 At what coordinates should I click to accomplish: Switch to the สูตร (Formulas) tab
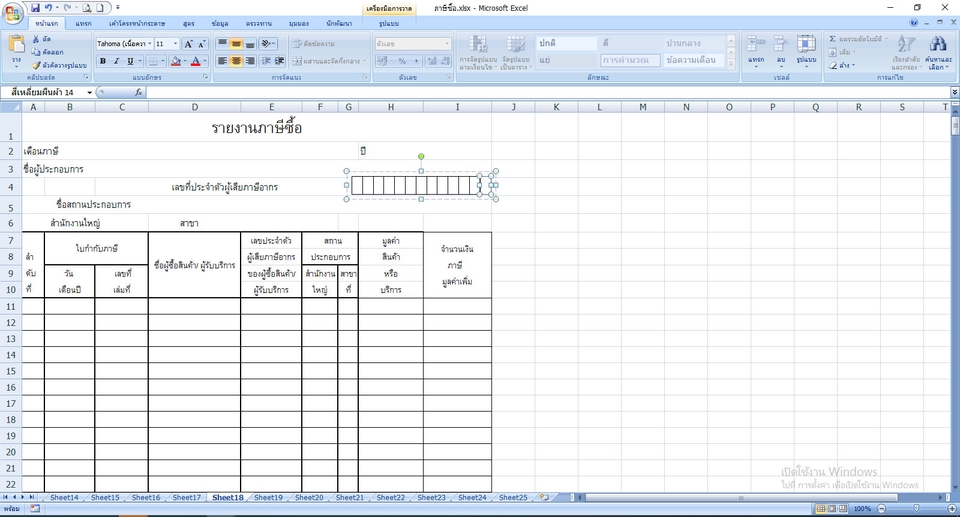click(189, 23)
